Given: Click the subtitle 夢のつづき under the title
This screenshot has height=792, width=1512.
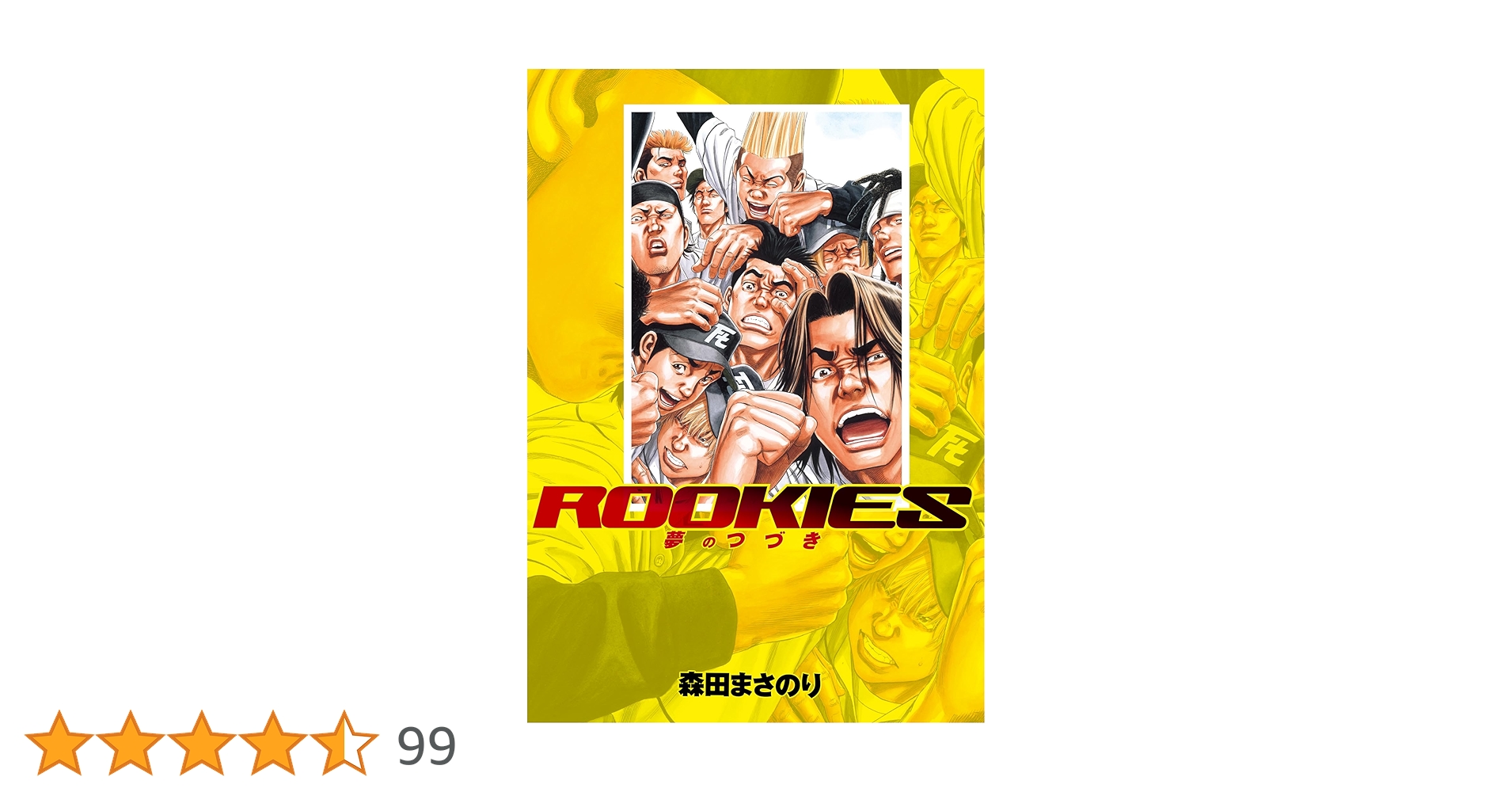Looking at the screenshot, I should 743,542.
